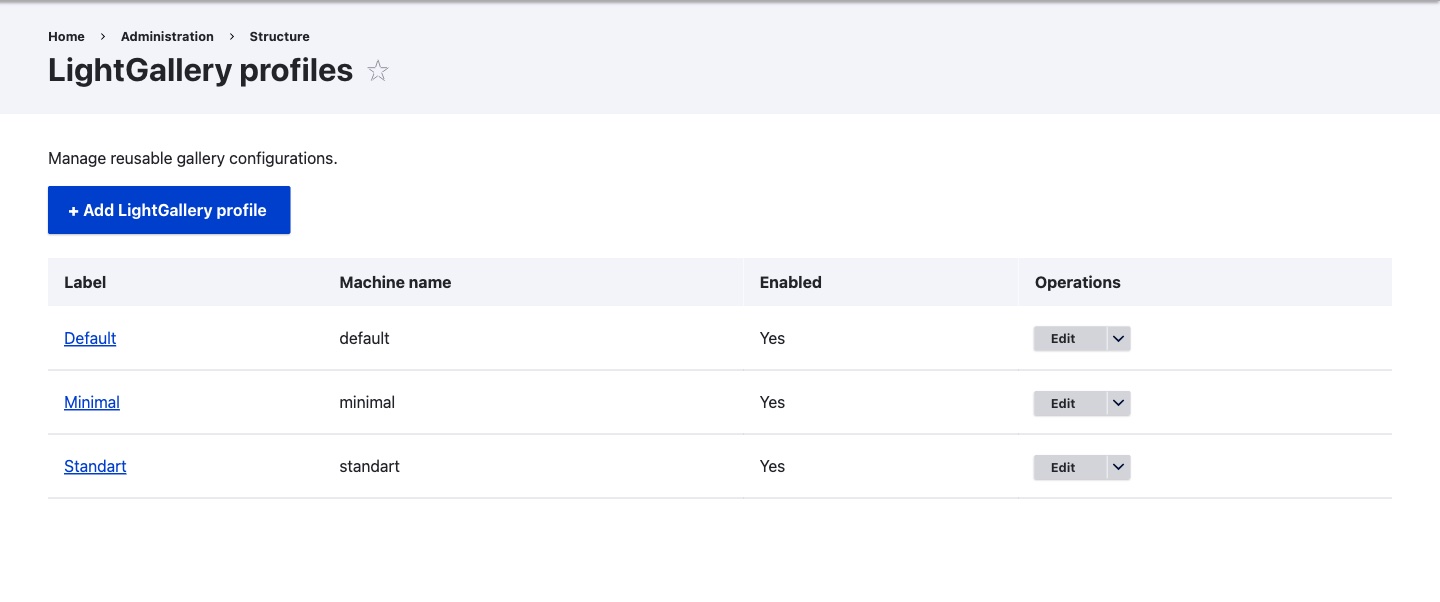This screenshot has width=1440, height=602.
Task: Click the LightGallery profiles page title
Action: (200, 70)
